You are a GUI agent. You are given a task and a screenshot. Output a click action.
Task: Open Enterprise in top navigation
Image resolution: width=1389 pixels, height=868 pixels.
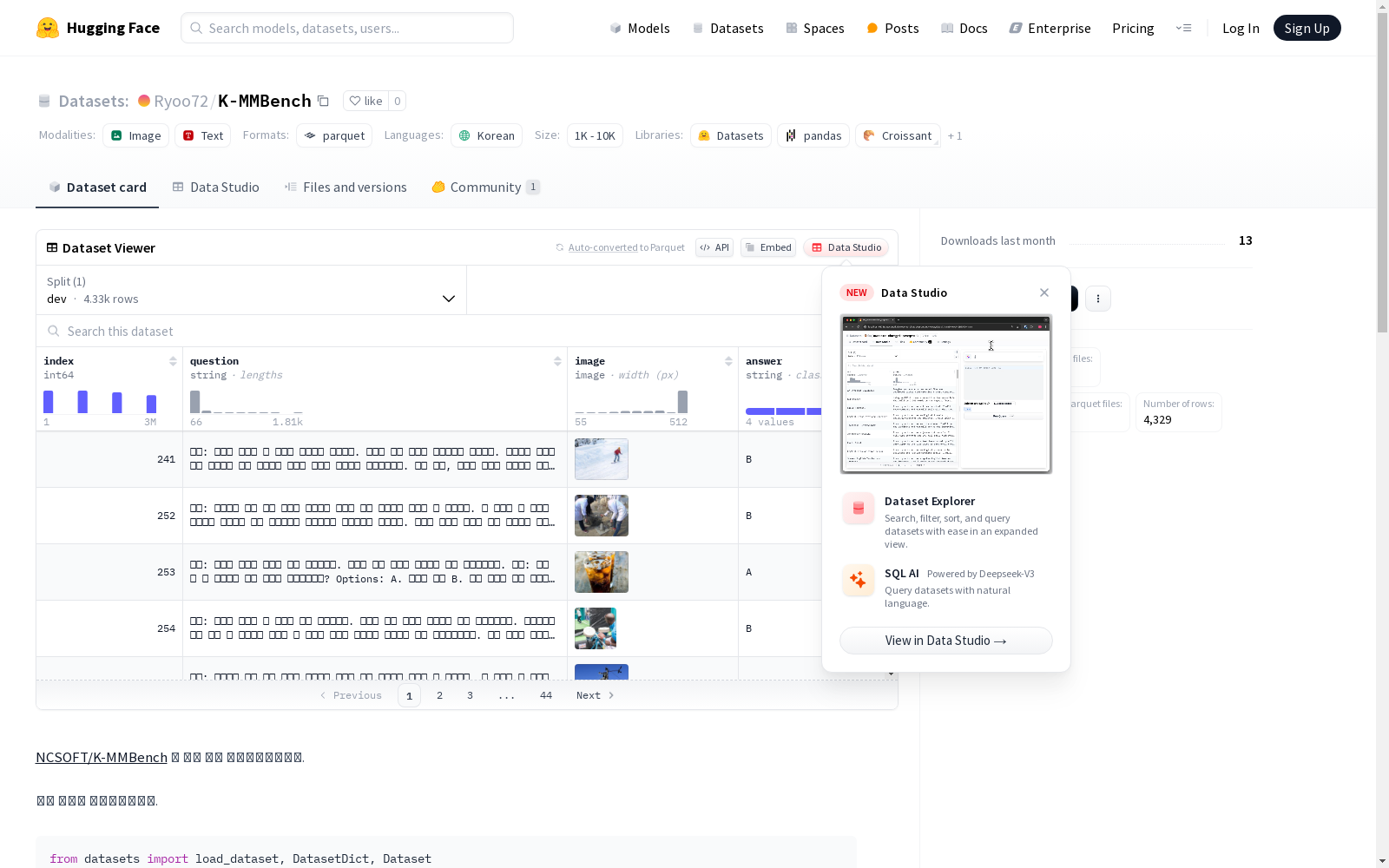pos(1050,28)
